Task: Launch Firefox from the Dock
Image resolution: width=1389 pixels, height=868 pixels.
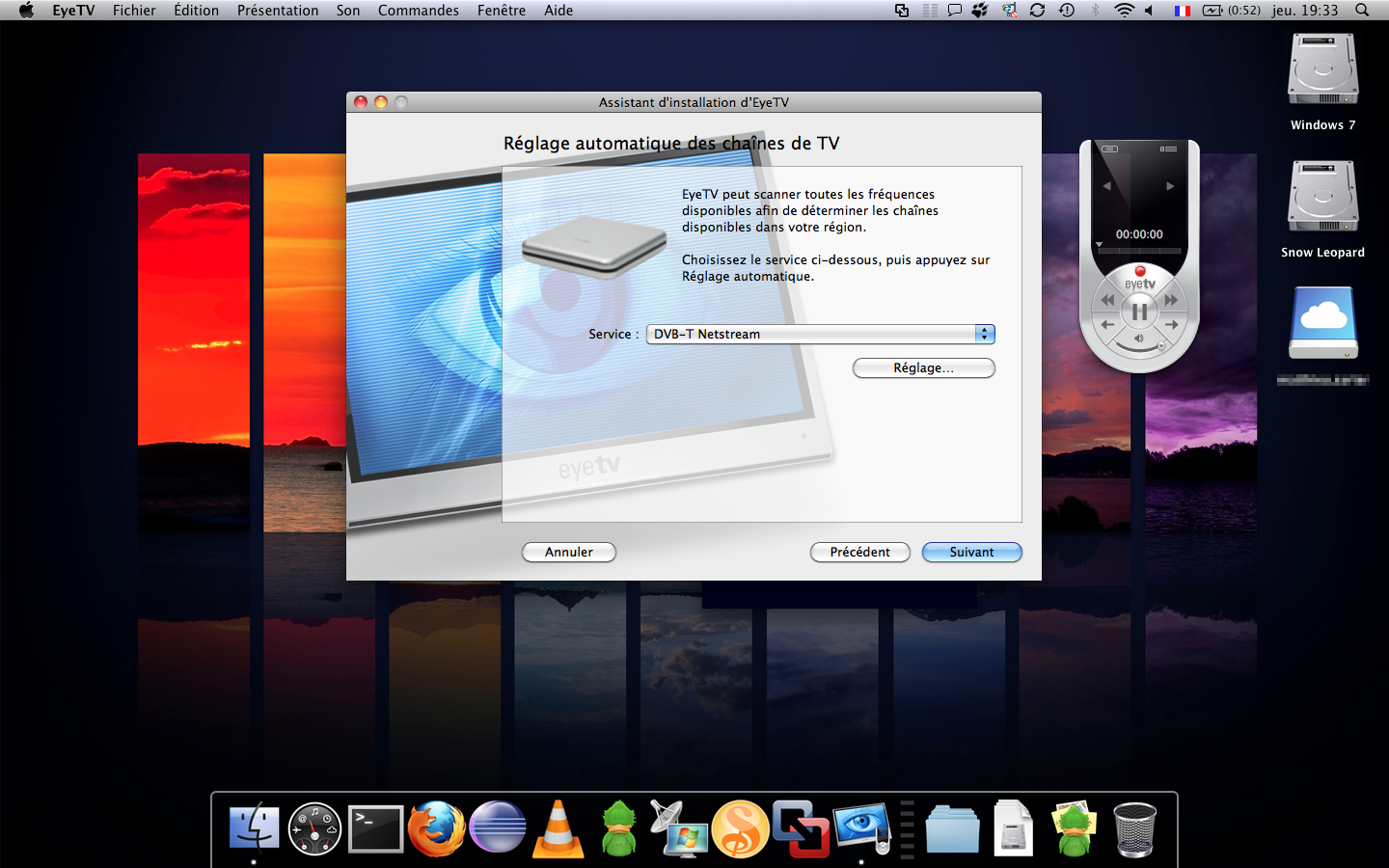Action: (x=436, y=827)
